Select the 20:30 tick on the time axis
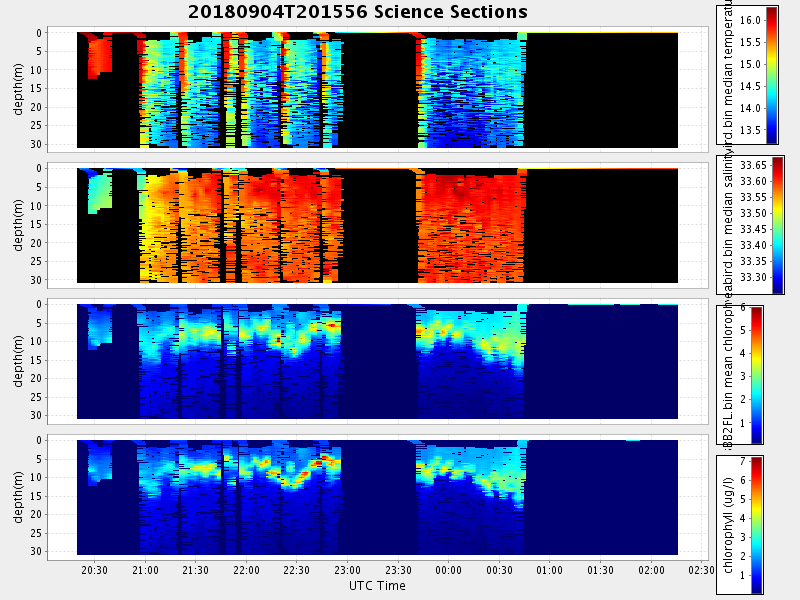The width and height of the screenshot is (800, 600). [x=95, y=570]
